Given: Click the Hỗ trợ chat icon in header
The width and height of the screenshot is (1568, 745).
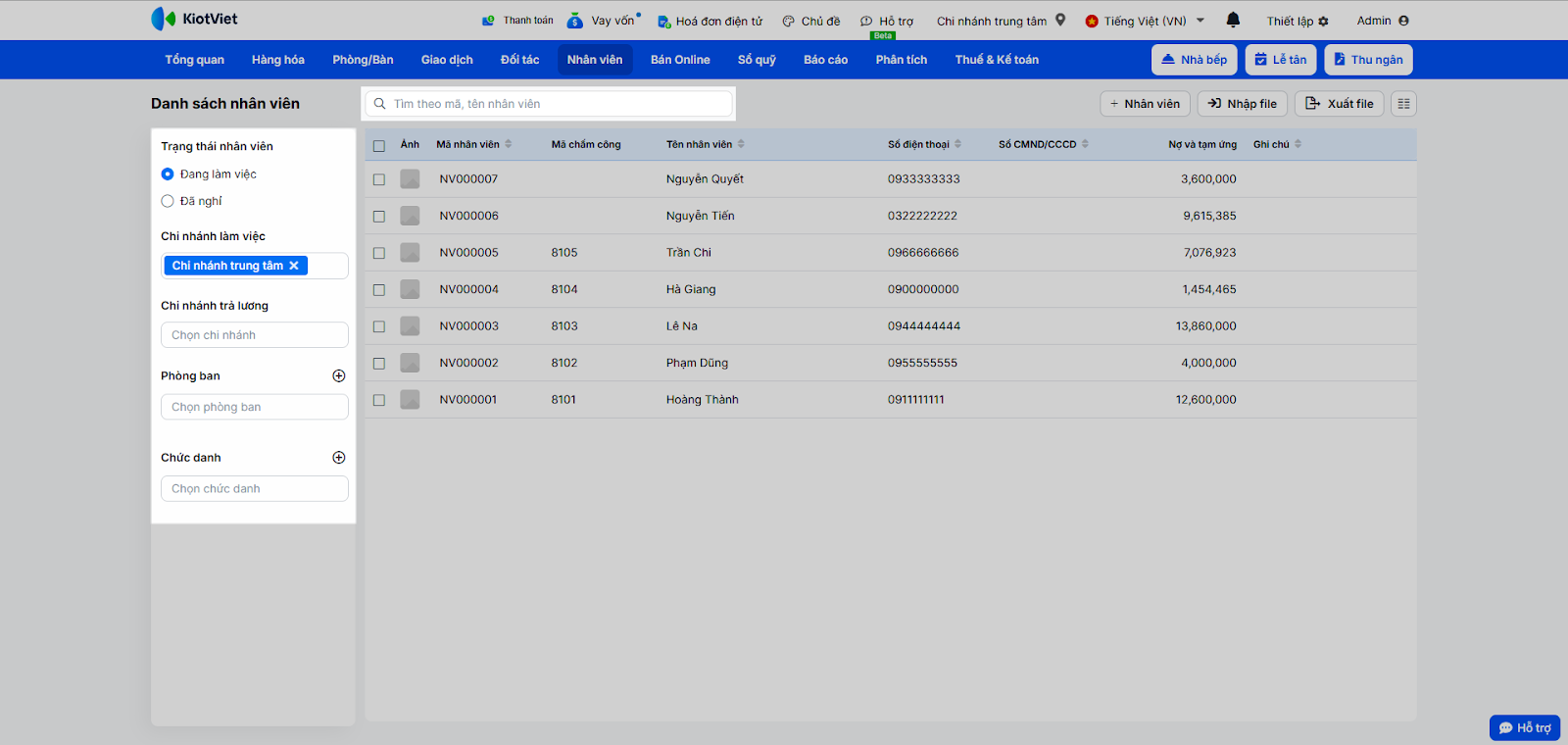Looking at the screenshot, I should (x=866, y=21).
